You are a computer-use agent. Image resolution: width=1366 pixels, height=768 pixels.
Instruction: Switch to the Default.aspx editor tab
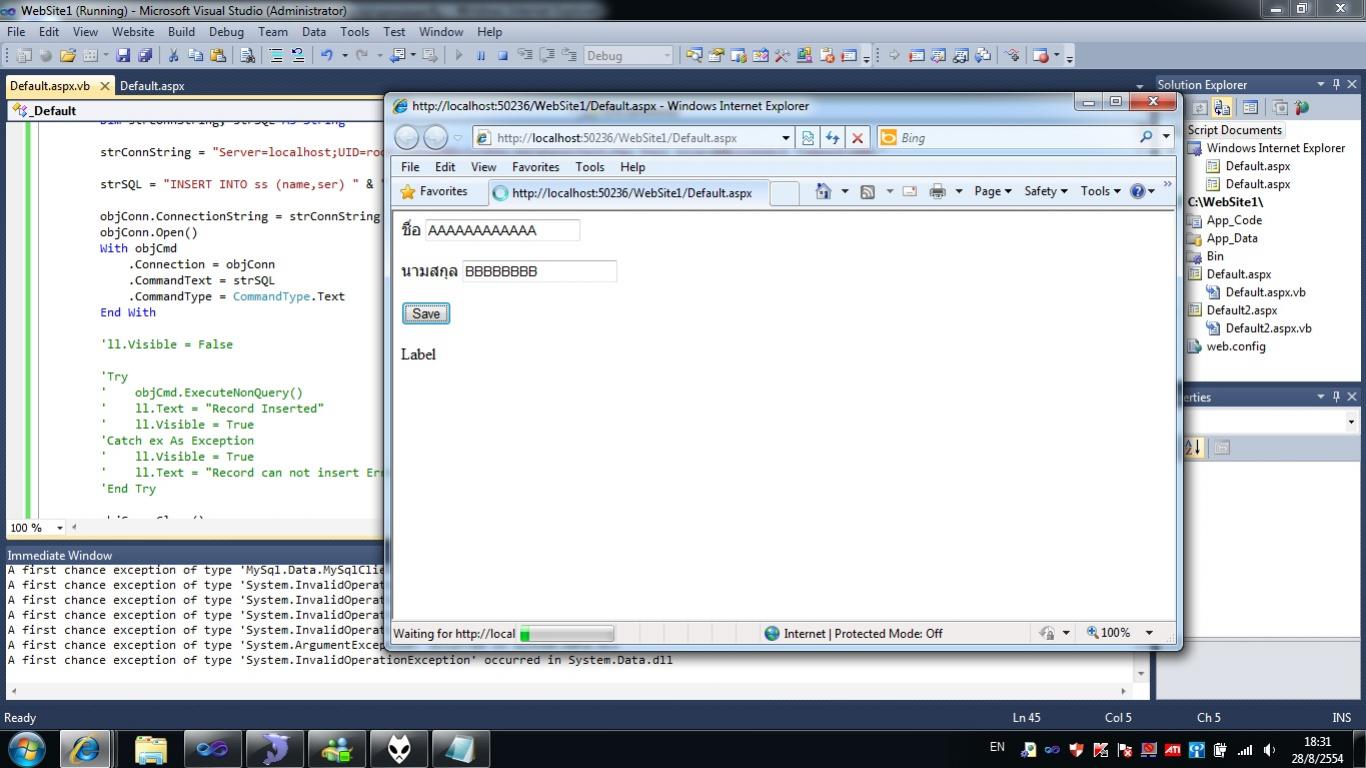point(152,86)
